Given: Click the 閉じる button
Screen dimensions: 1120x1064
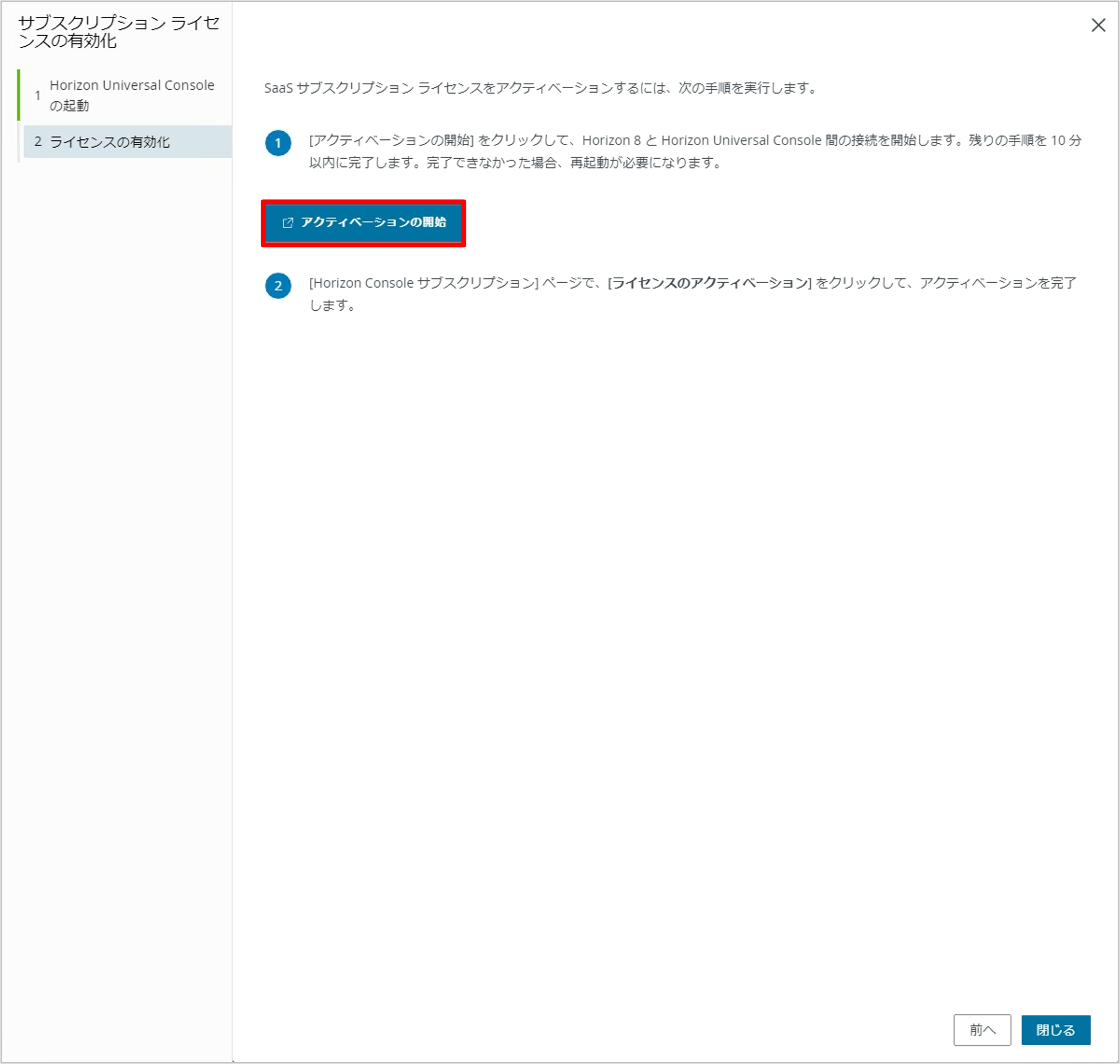Looking at the screenshot, I should [x=1056, y=1029].
